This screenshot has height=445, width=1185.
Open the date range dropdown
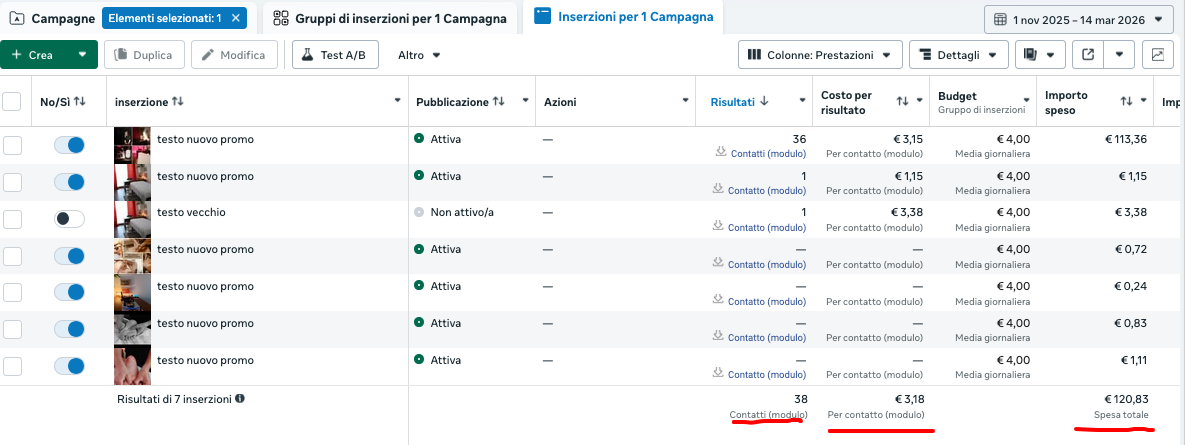[1078, 19]
